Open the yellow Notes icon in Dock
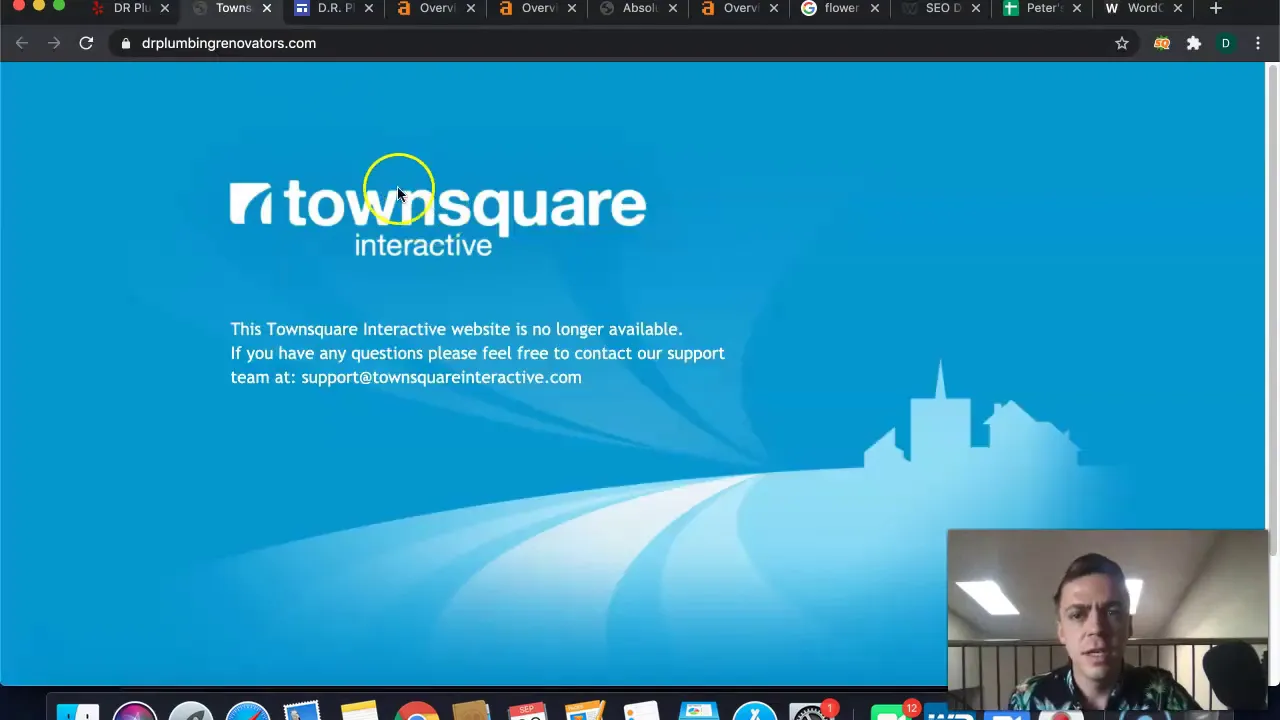 [359, 711]
